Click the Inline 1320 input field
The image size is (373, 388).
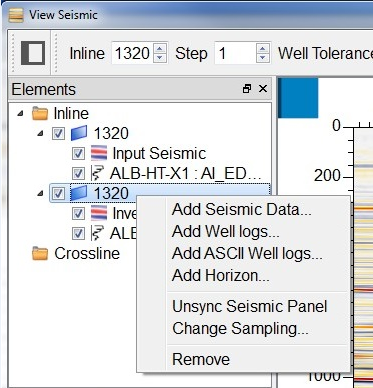pos(133,53)
